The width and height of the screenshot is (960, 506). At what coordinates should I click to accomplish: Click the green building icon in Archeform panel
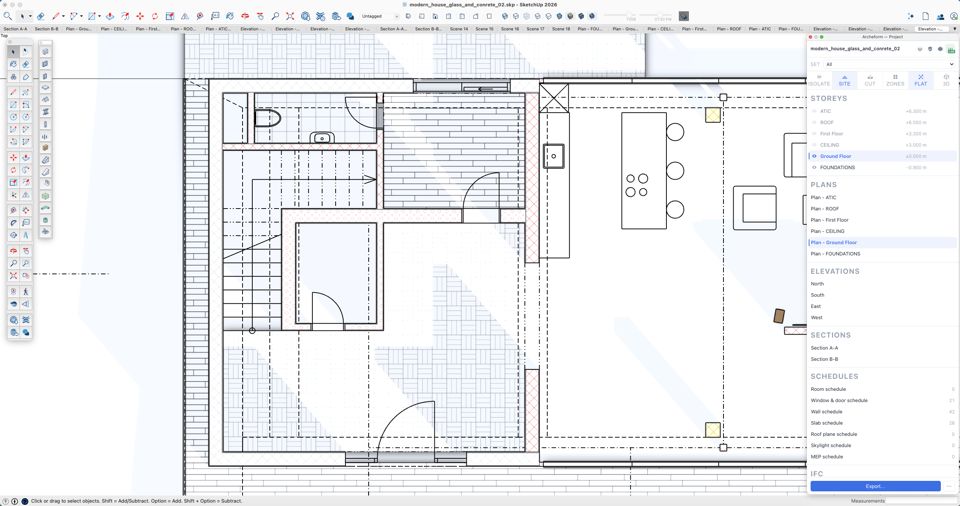[951, 50]
